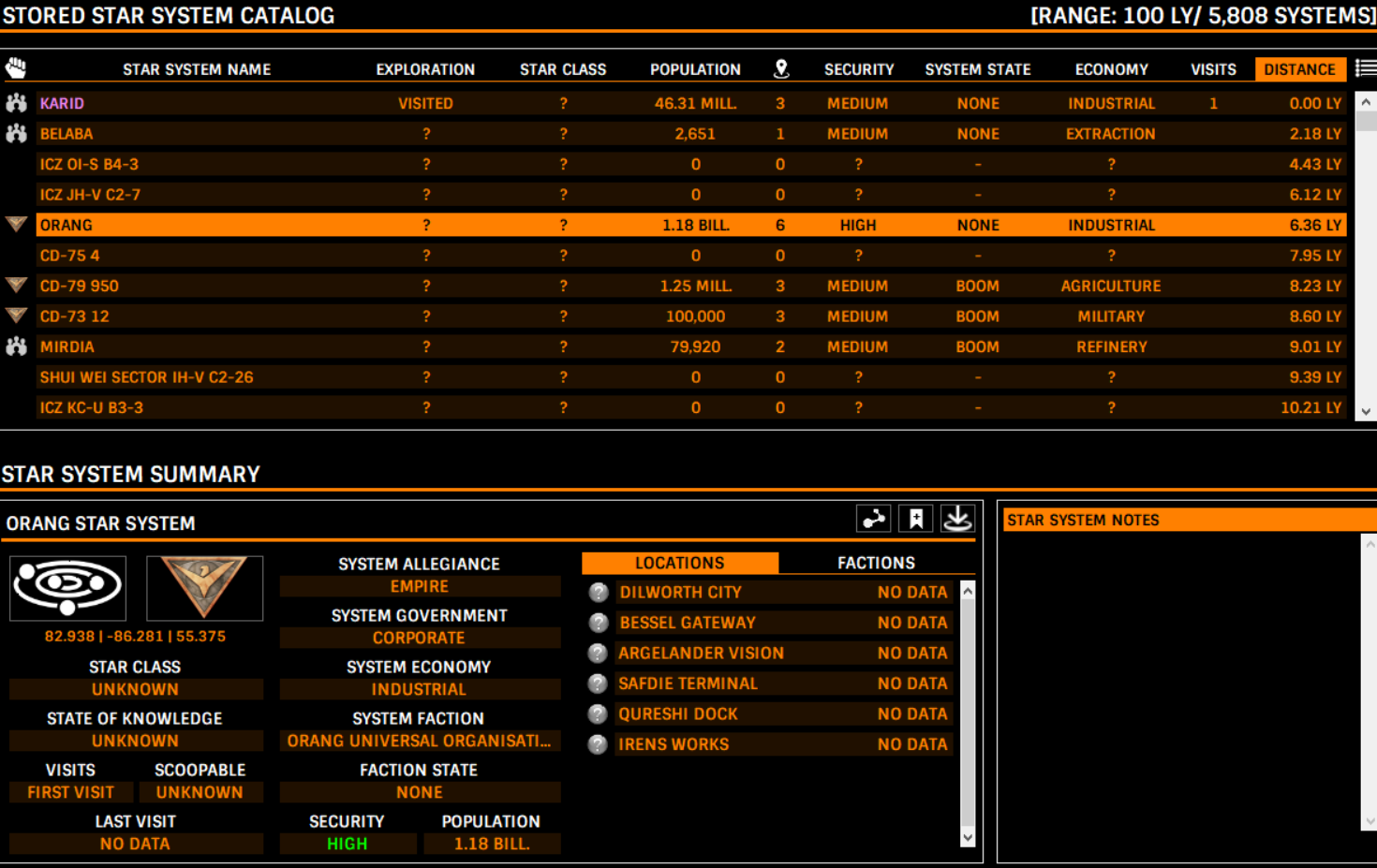This screenshot has width=1377, height=868.
Task: Click the BESSEL GATEWAY location entry
Action: click(x=784, y=623)
